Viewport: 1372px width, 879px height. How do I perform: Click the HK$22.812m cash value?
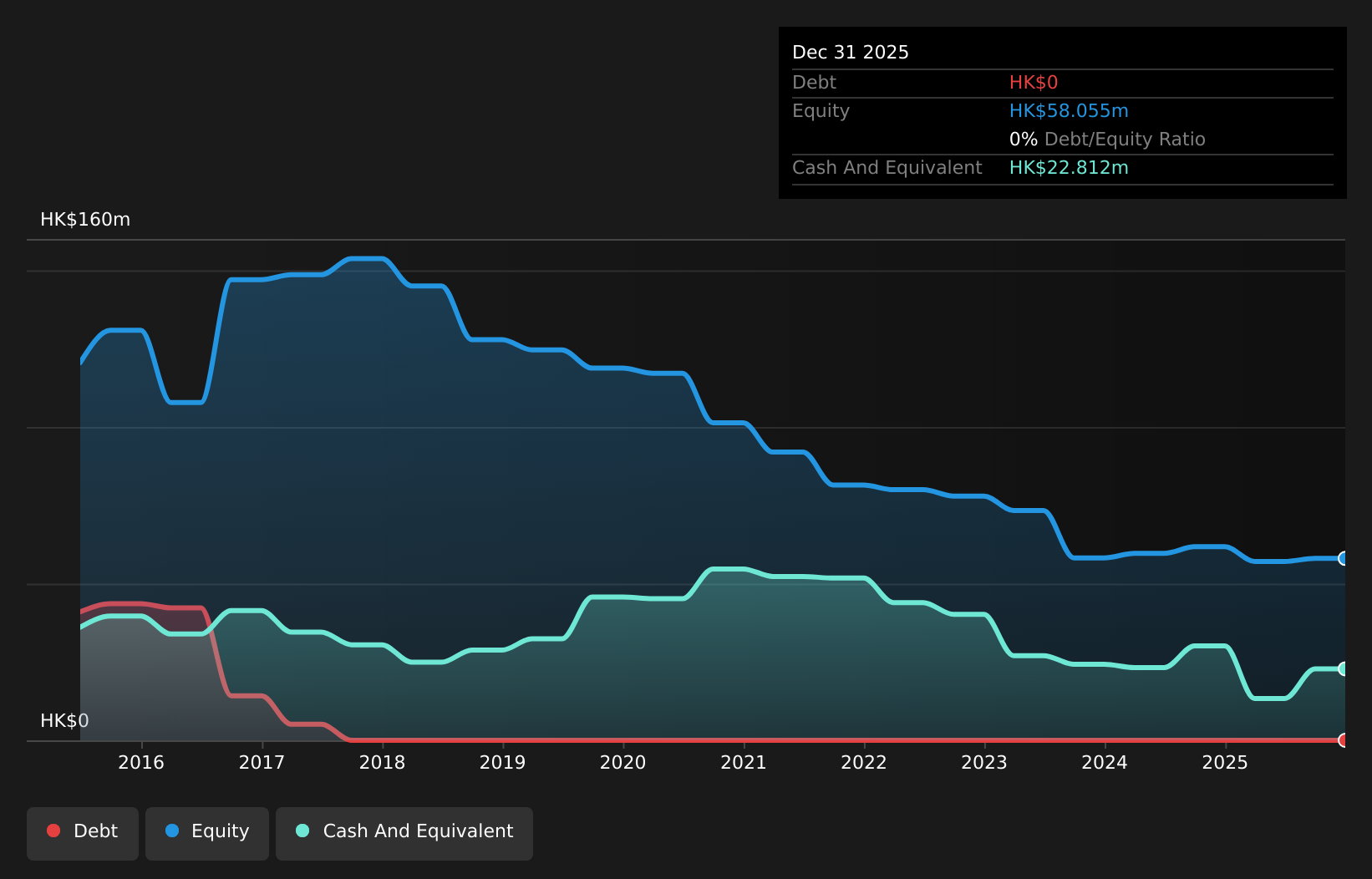point(1069,168)
